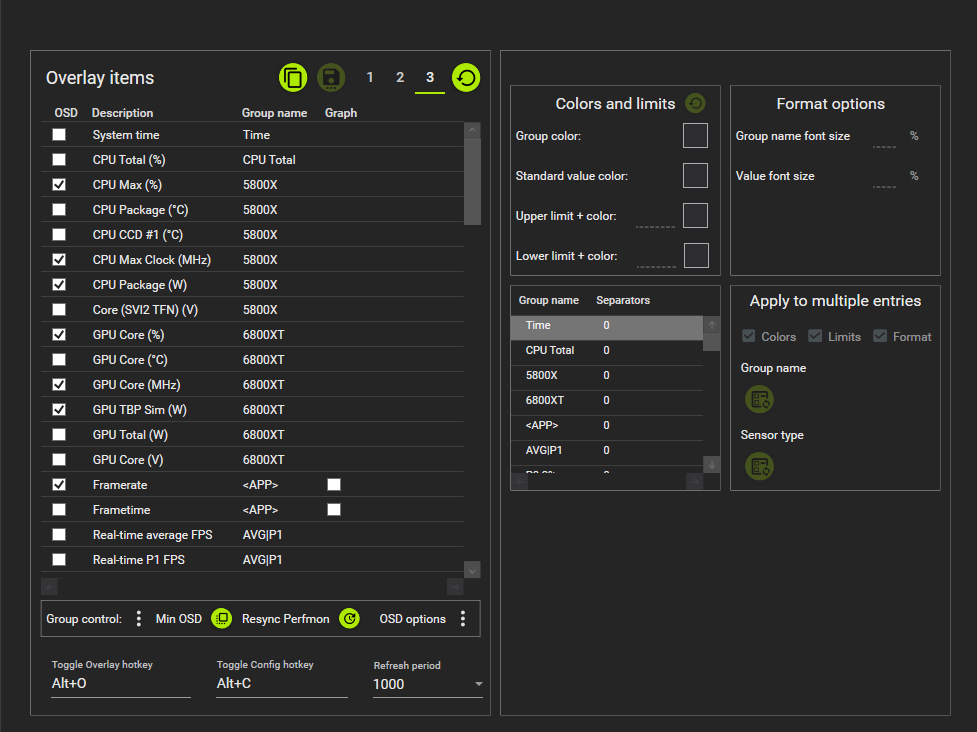Switch to overlay profile tab 2
The height and width of the screenshot is (732, 977).
pos(400,78)
